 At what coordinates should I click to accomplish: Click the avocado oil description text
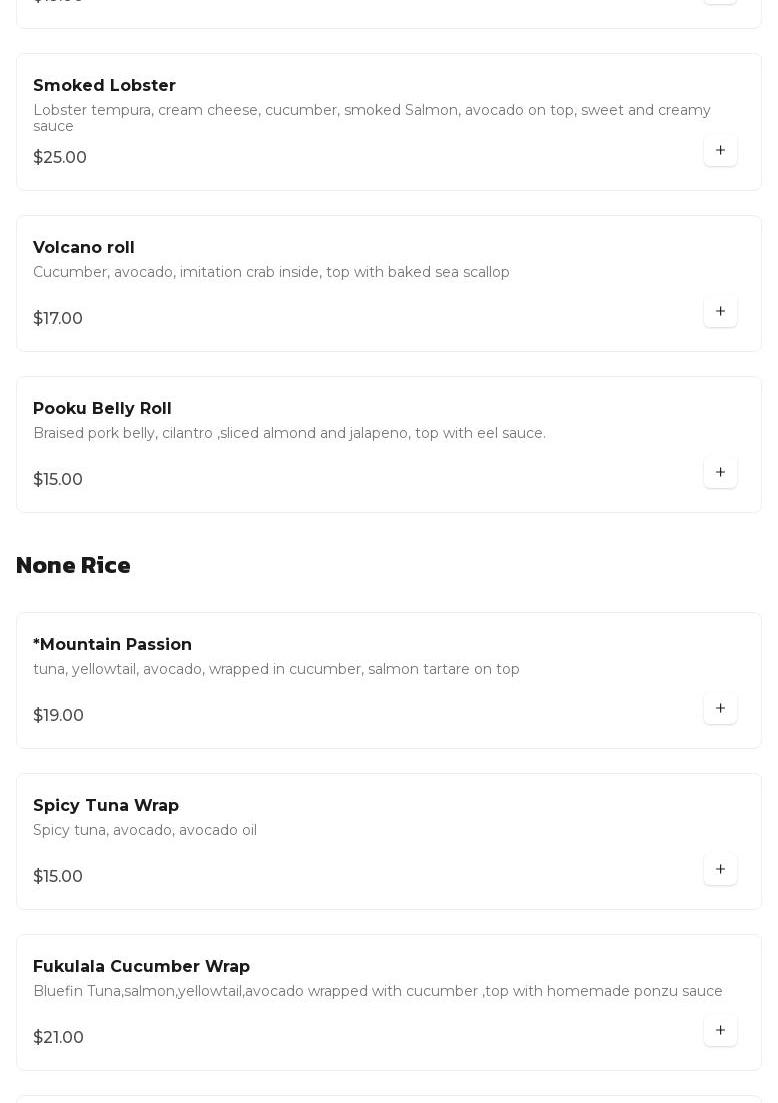pyautogui.click(x=145, y=830)
